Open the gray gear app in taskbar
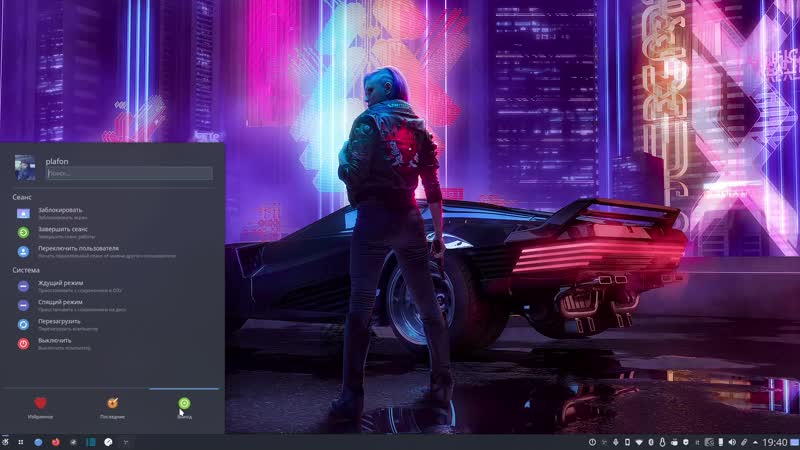Screen dimensions: 800x450 click(73, 442)
